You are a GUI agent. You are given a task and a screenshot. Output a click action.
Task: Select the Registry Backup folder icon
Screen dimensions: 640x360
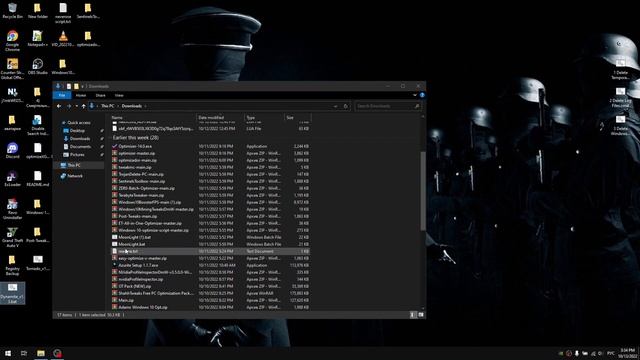tap(12, 265)
